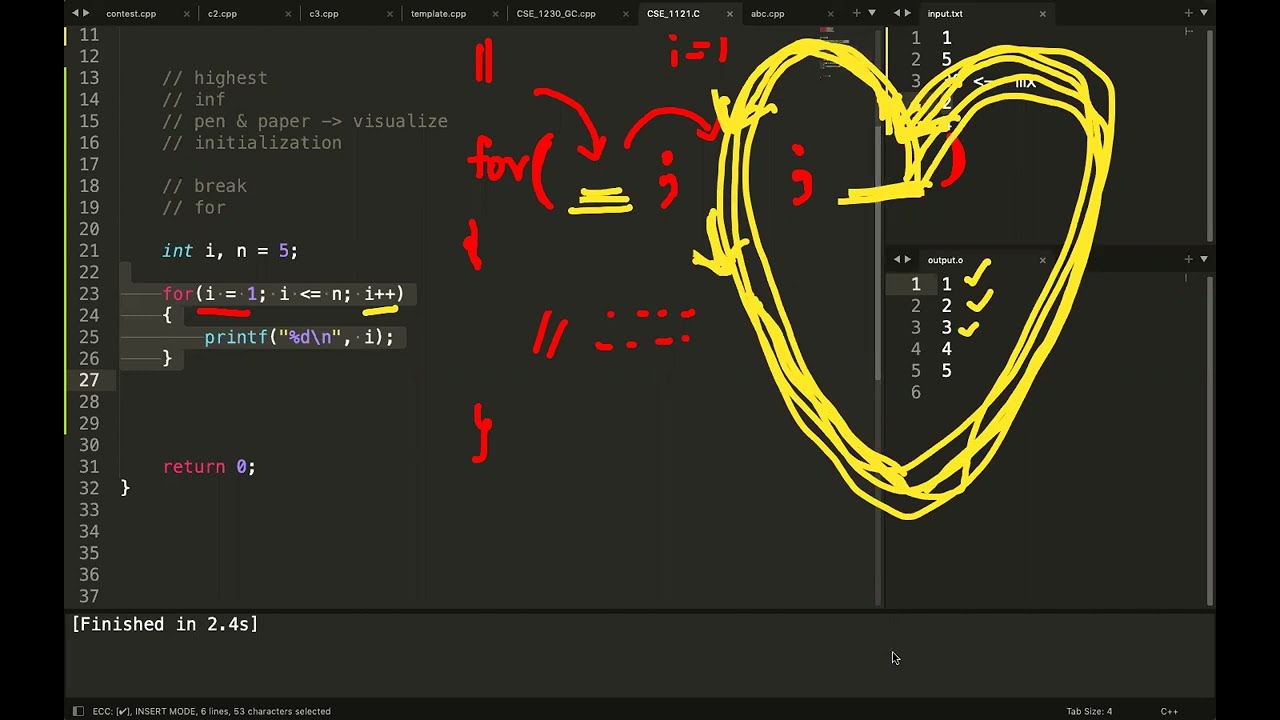Toggle the sidebar icon in status bar
Viewport: 1280px width, 720px height.
(78, 711)
